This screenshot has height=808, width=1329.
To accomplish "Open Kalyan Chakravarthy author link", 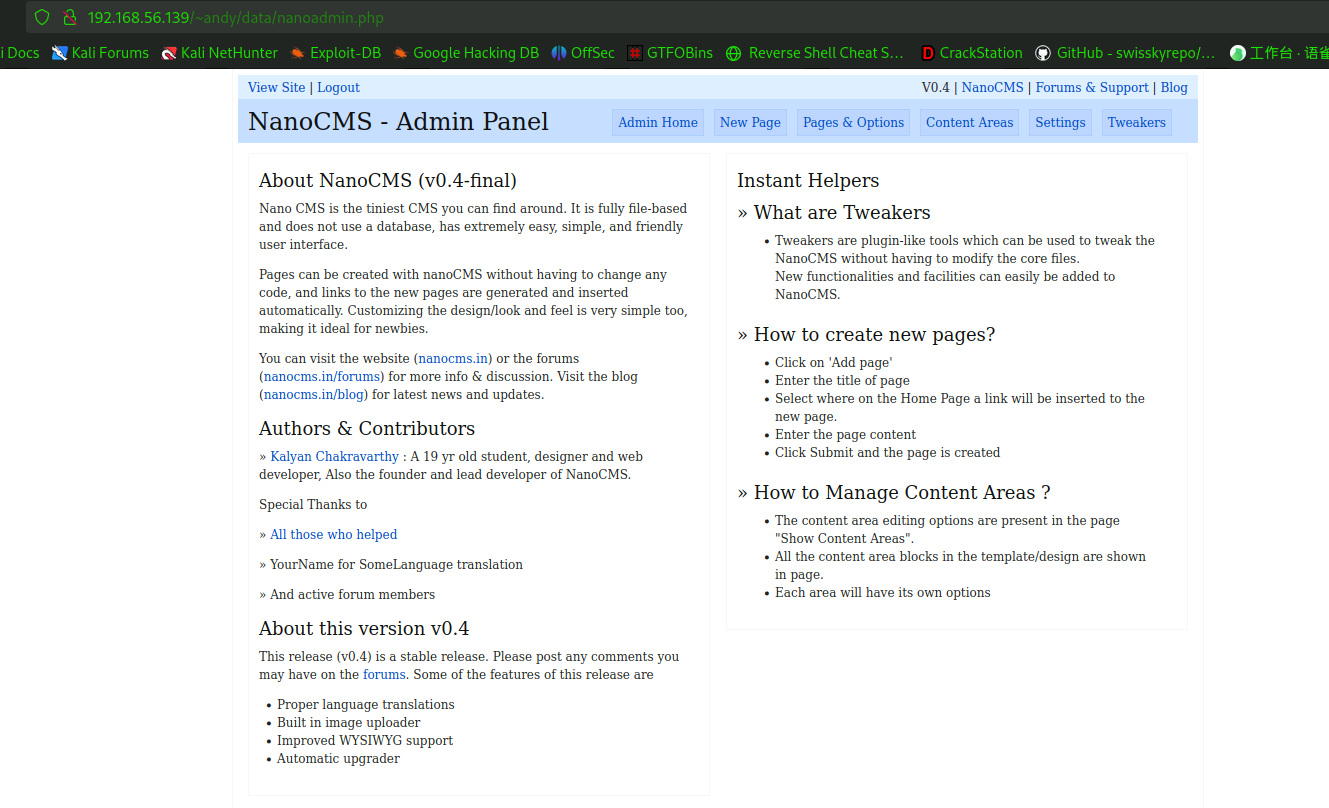I will point(335,456).
